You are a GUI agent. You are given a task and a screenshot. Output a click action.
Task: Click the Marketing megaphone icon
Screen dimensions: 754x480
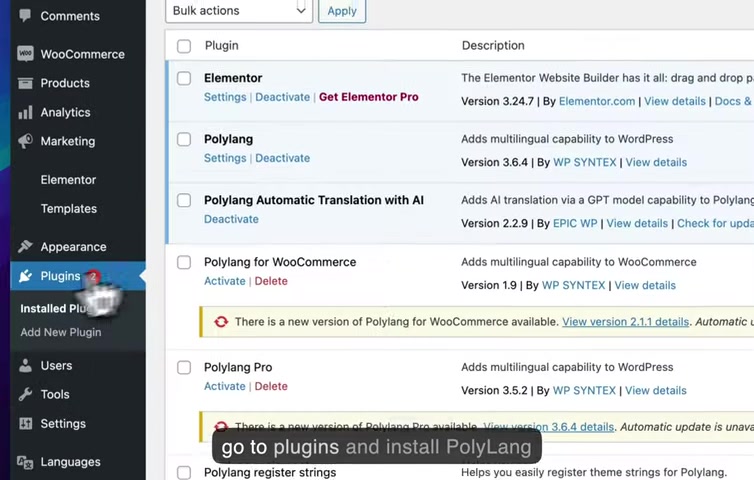point(25,141)
